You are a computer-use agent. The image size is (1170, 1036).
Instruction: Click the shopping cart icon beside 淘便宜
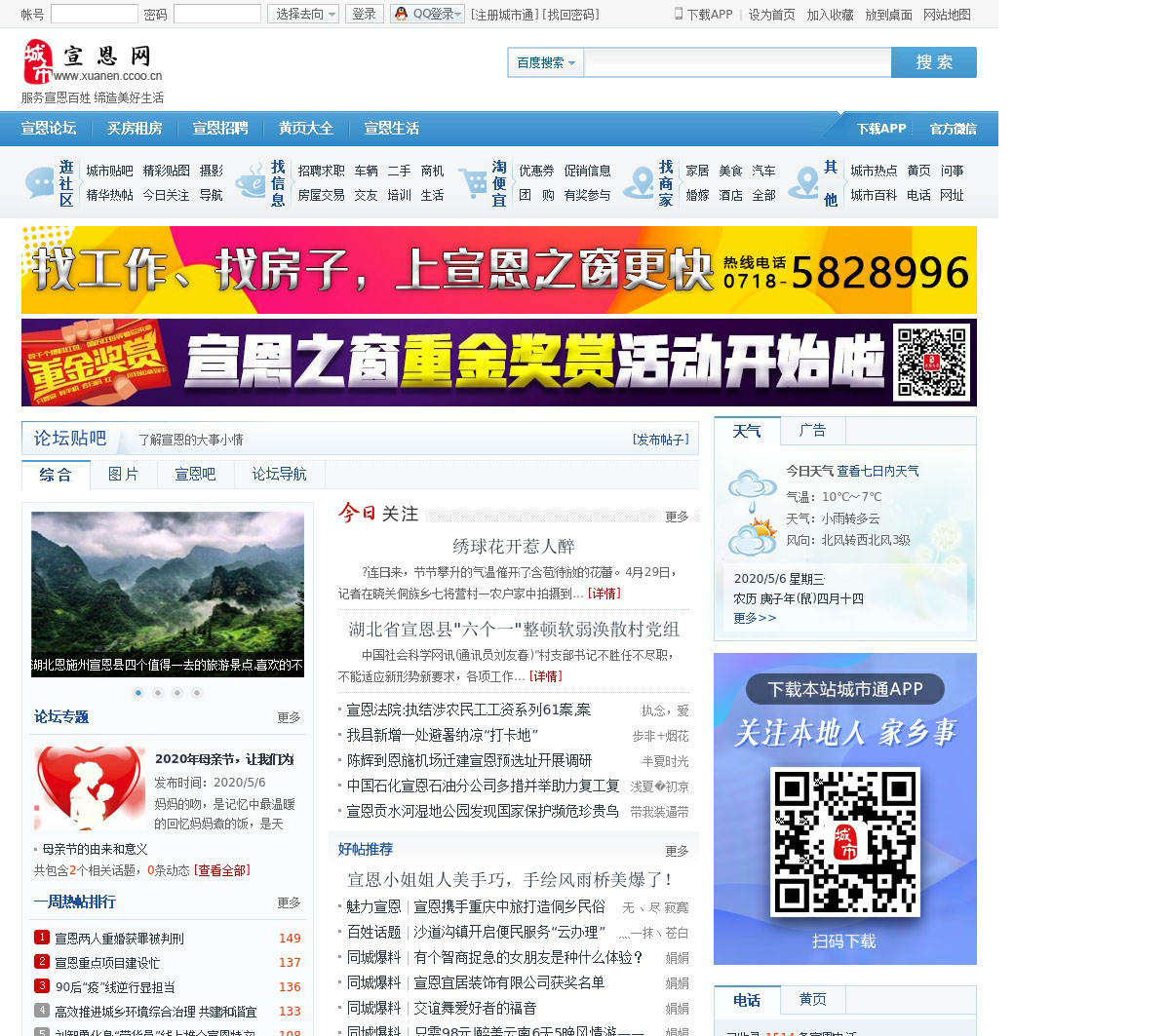473,183
